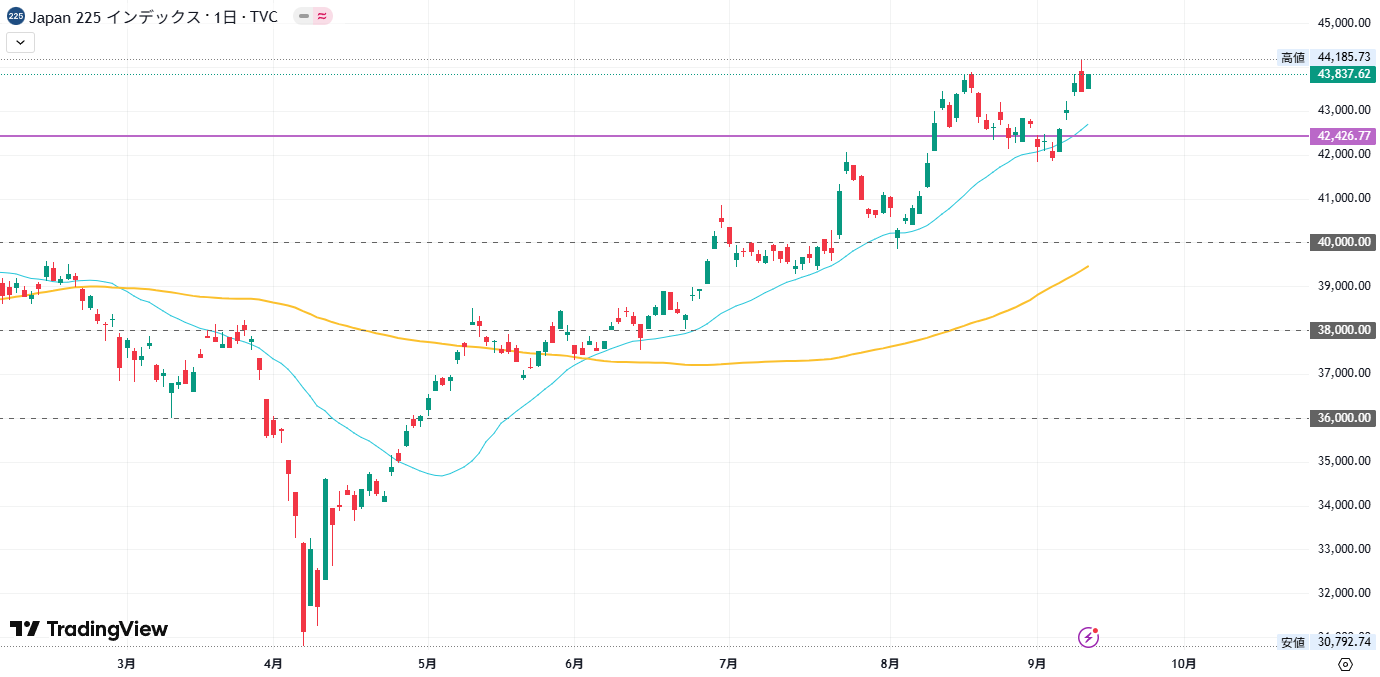This screenshot has width=1380, height=677.
Task: Click the 5月 time axis label
Action: coord(428,663)
